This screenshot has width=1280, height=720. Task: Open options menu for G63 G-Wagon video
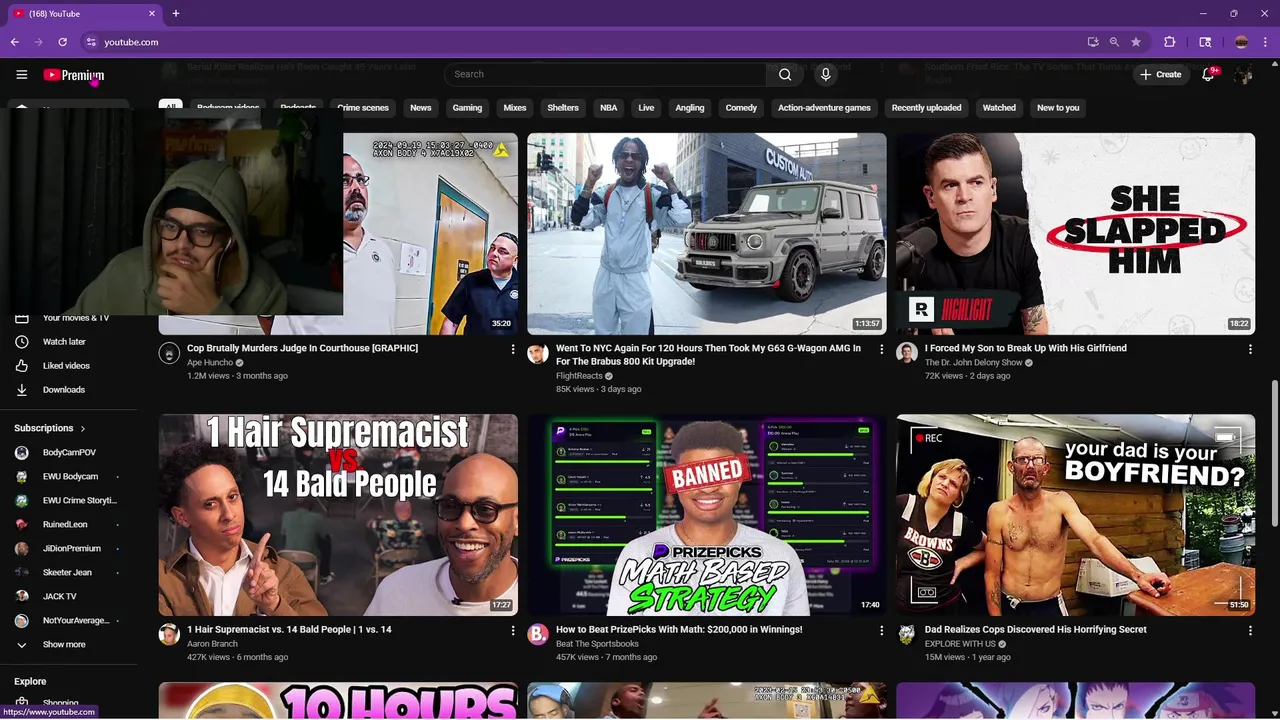click(881, 349)
